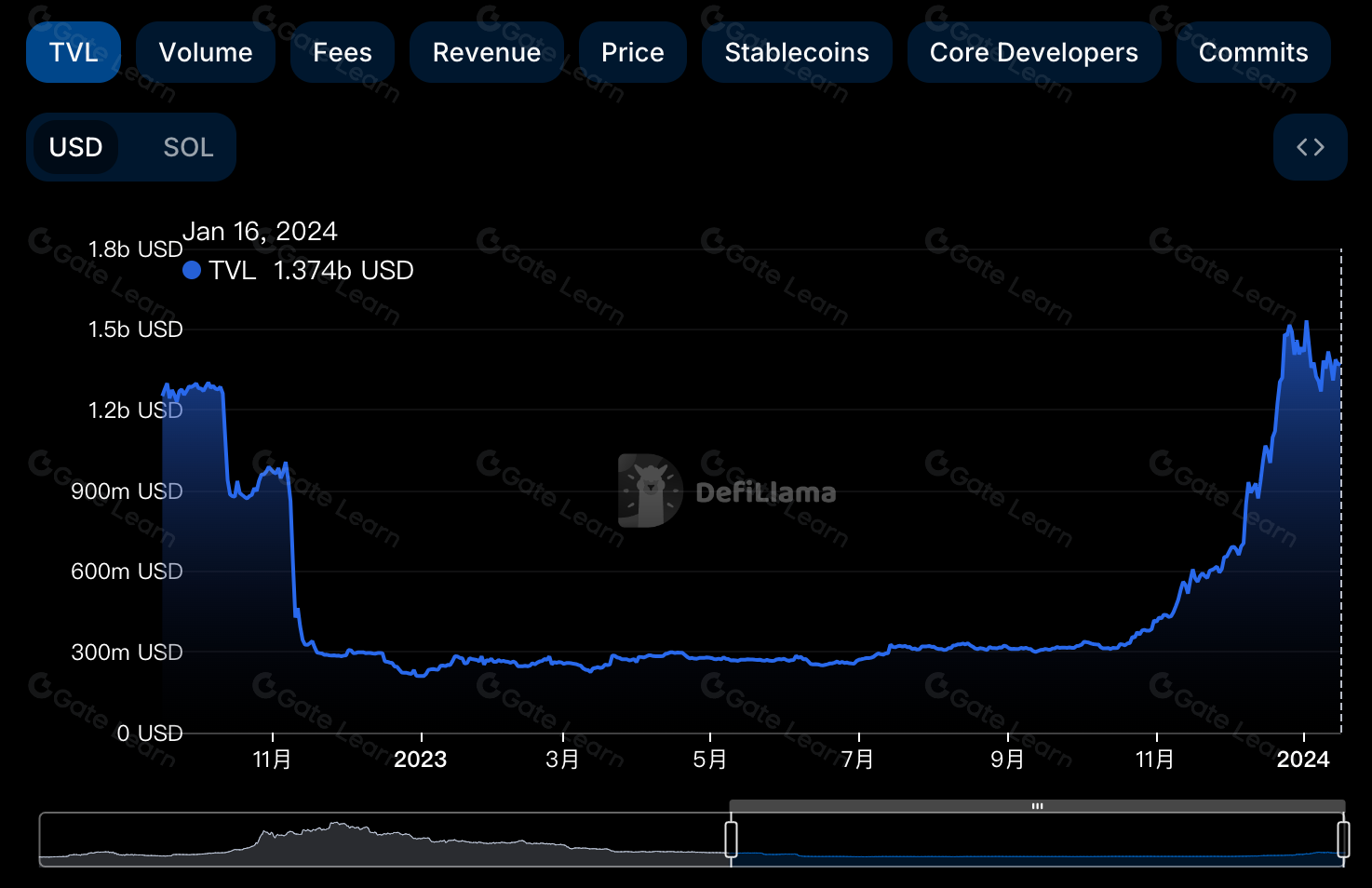
Task: Toggle denomination to USD
Action: [76, 147]
